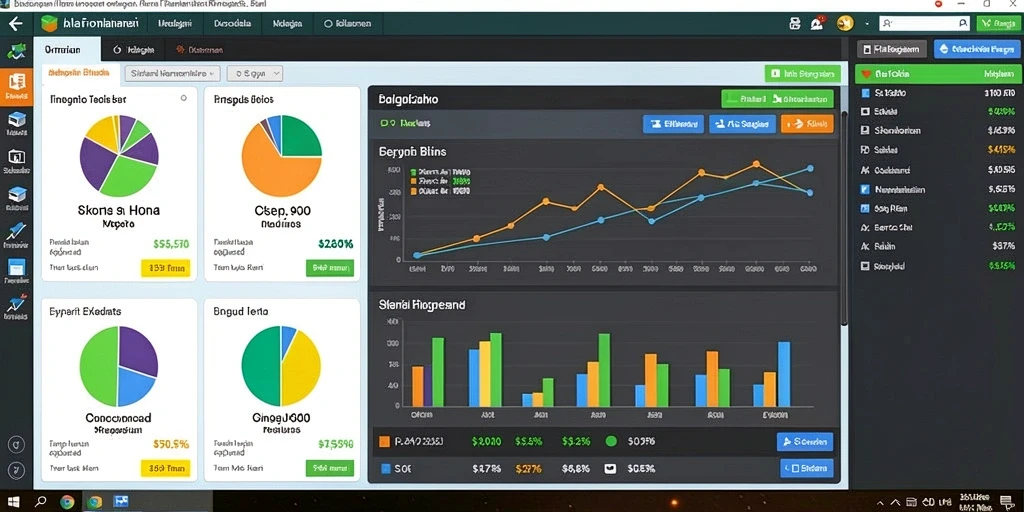The height and width of the screenshot is (512, 1024).
Task: Select top menu item with circle icon
Action: [348, 24]
